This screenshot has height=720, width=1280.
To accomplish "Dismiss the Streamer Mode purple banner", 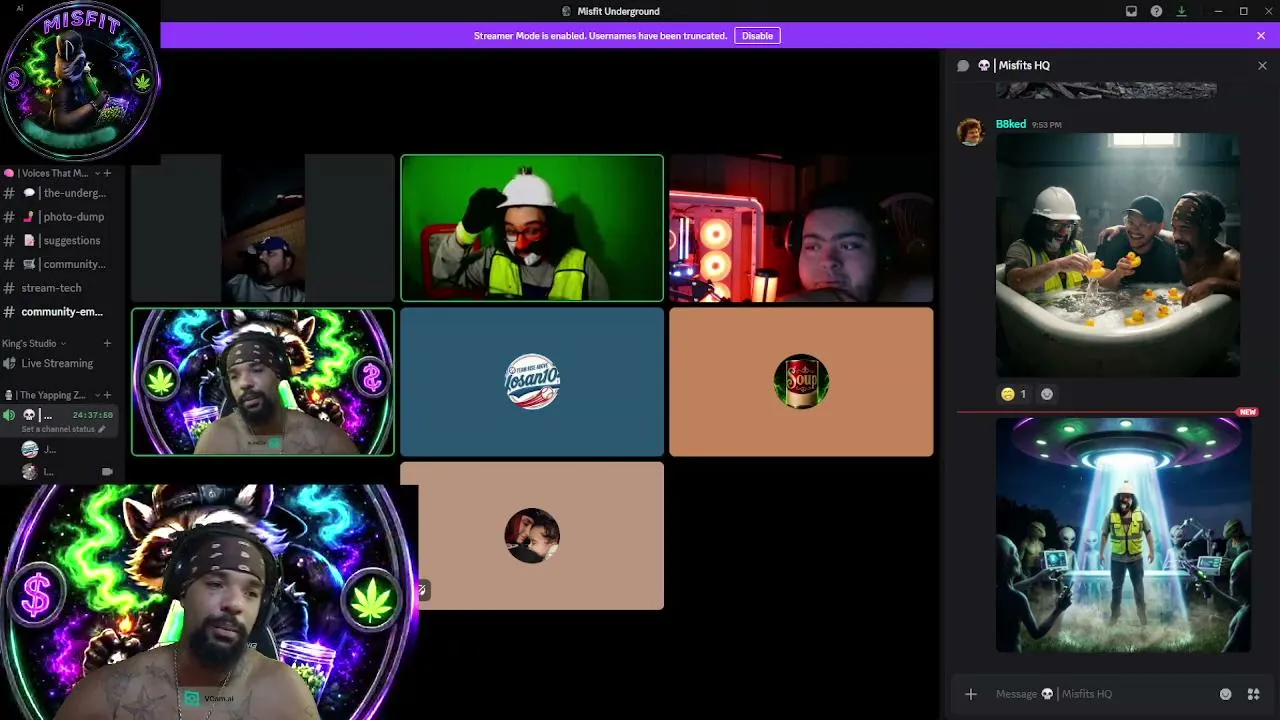I will tap(1261, 36).
